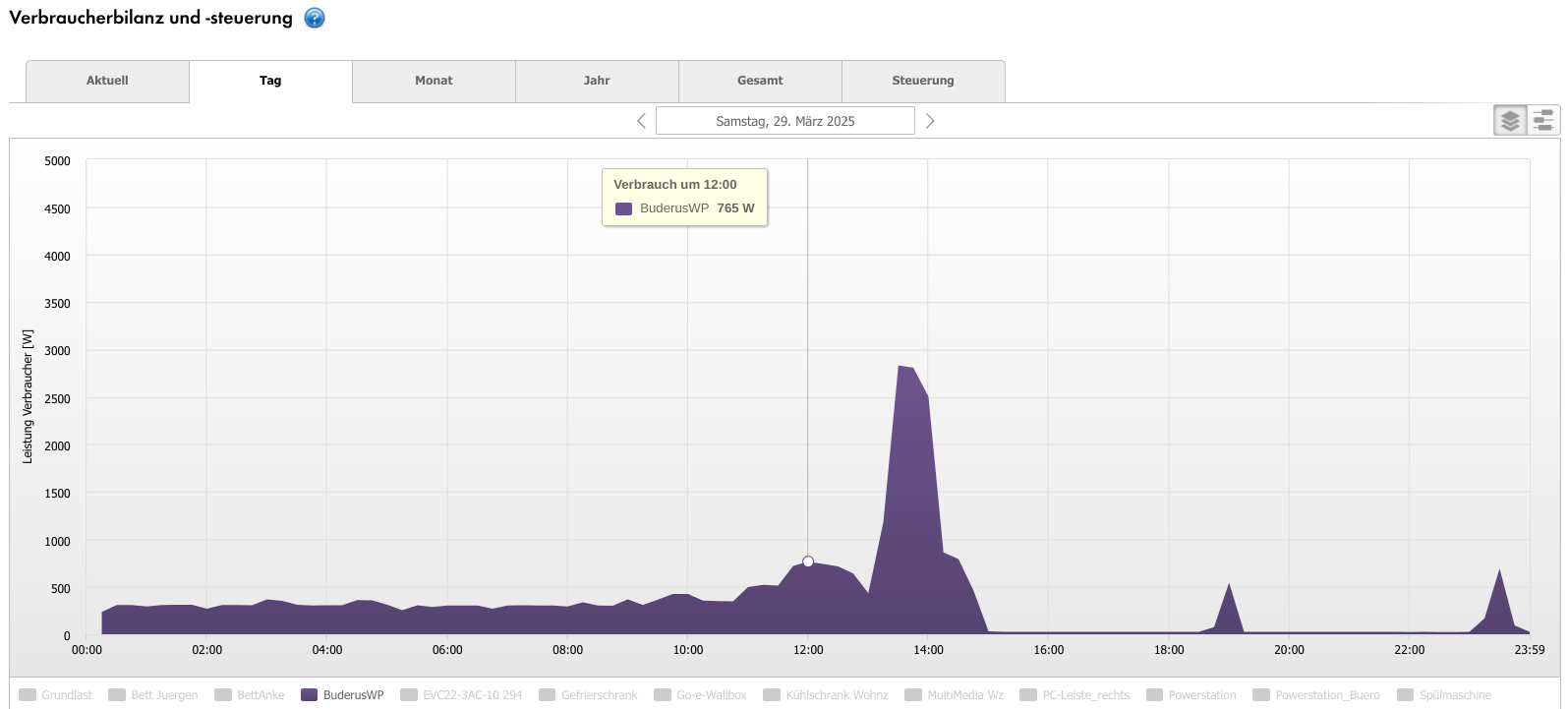Image resolution: width=1568 pixels, height=709 pixels.
Task: Select the Tag tab
Action: pyautogui.click(x=270, y=81)
